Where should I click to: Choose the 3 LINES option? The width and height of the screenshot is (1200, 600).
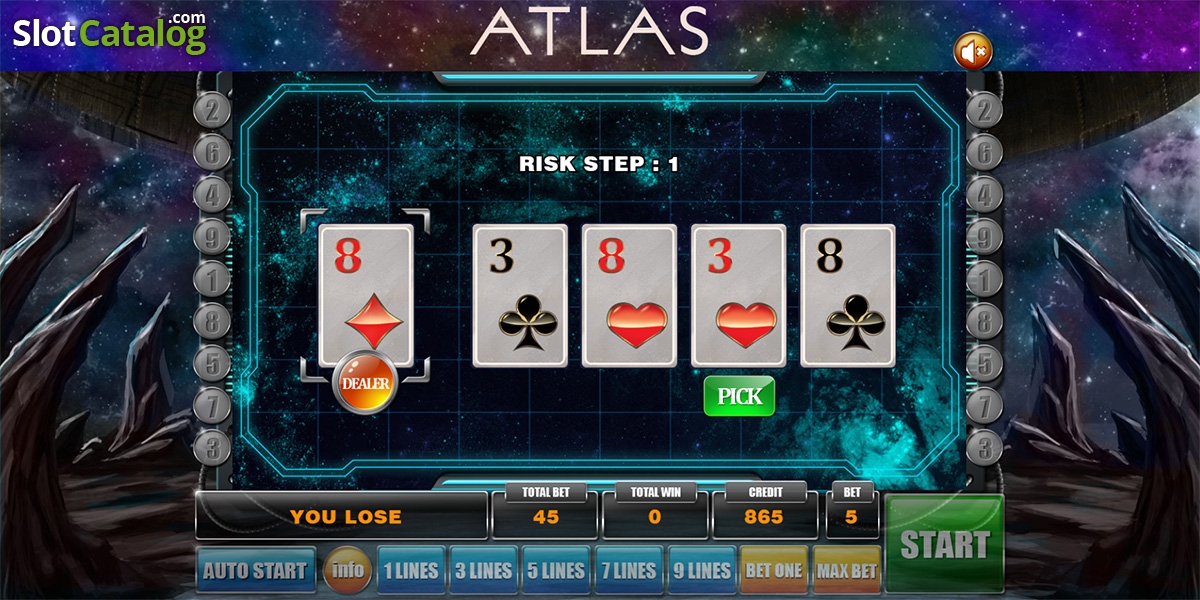(483, 571)
